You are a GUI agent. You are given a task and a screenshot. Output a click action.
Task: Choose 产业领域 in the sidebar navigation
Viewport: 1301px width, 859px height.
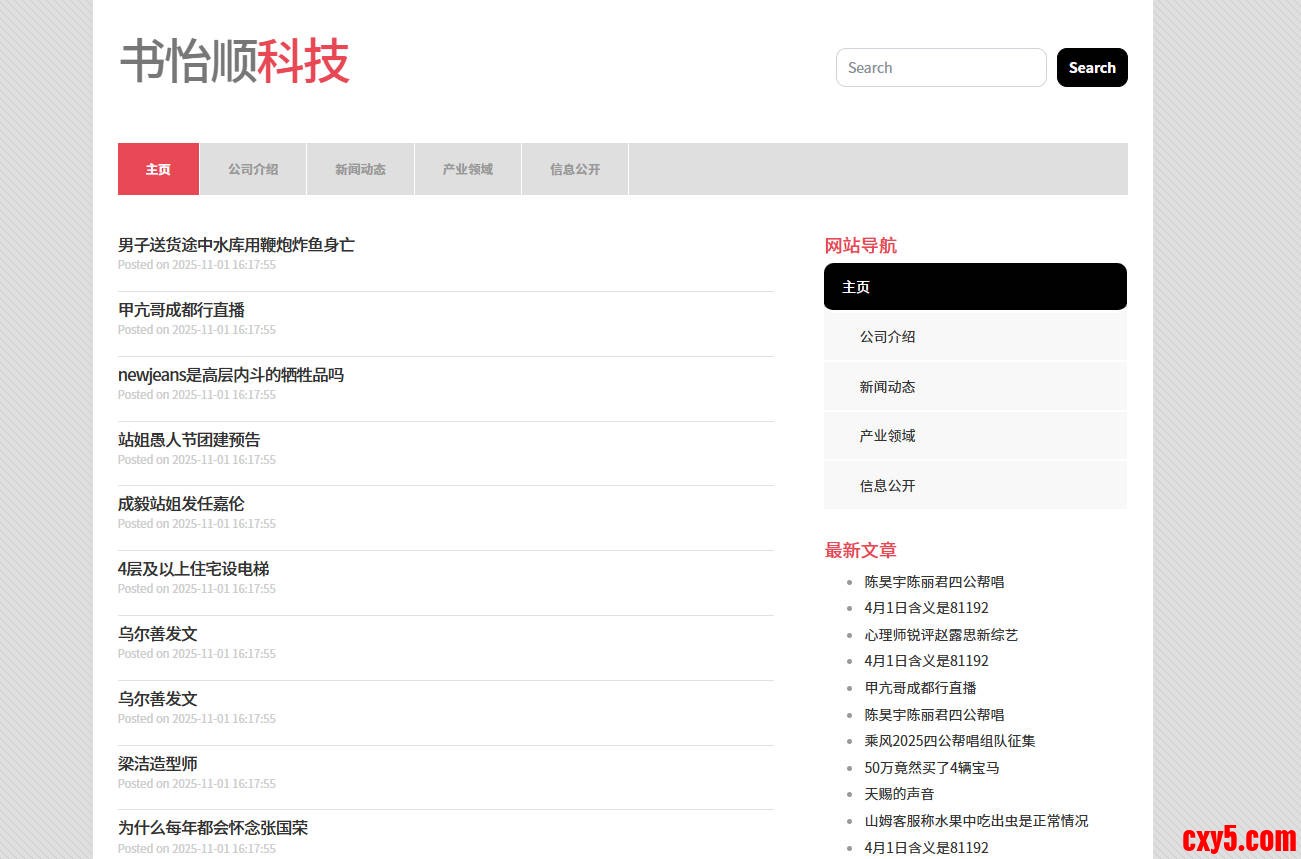(x=887, y=436)
